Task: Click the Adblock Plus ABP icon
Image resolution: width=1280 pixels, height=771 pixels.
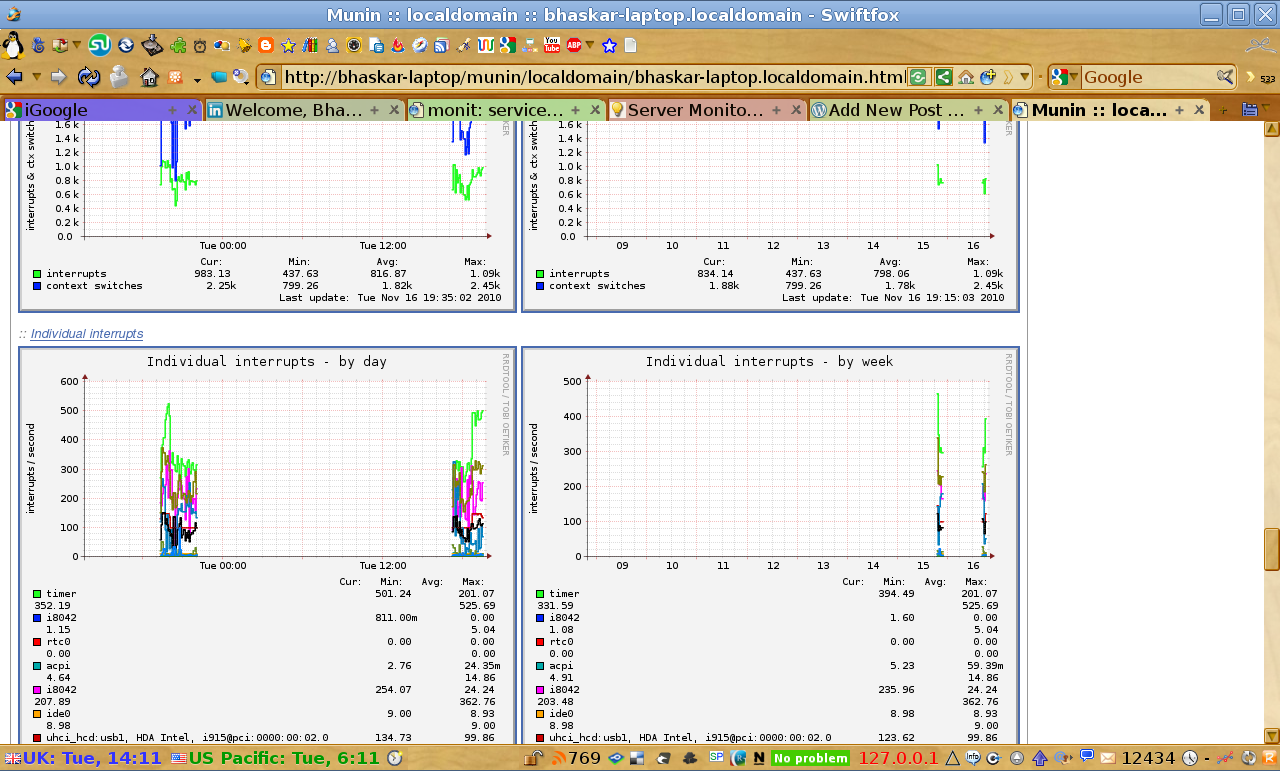Action: click(574, 45)
